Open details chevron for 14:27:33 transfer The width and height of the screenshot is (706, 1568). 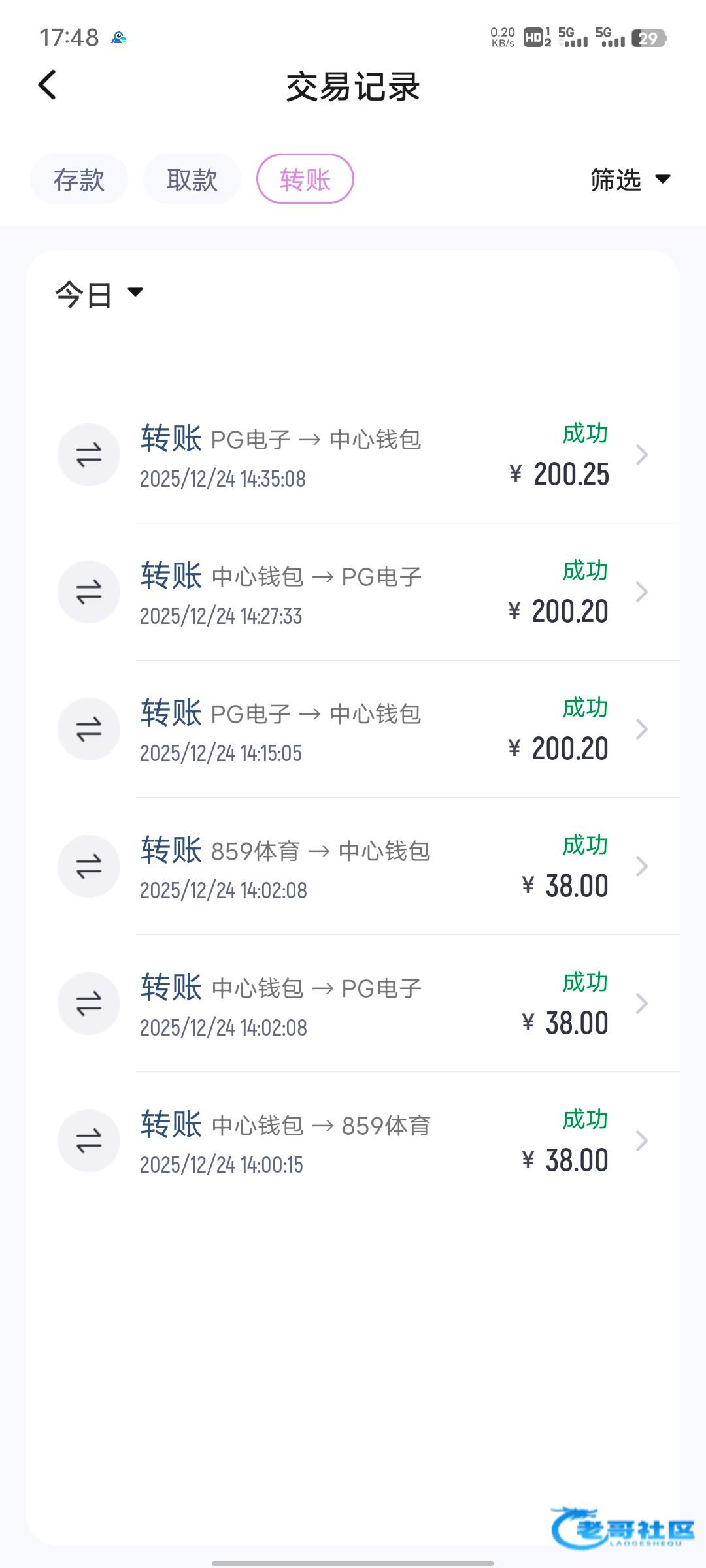pos(642,592)
